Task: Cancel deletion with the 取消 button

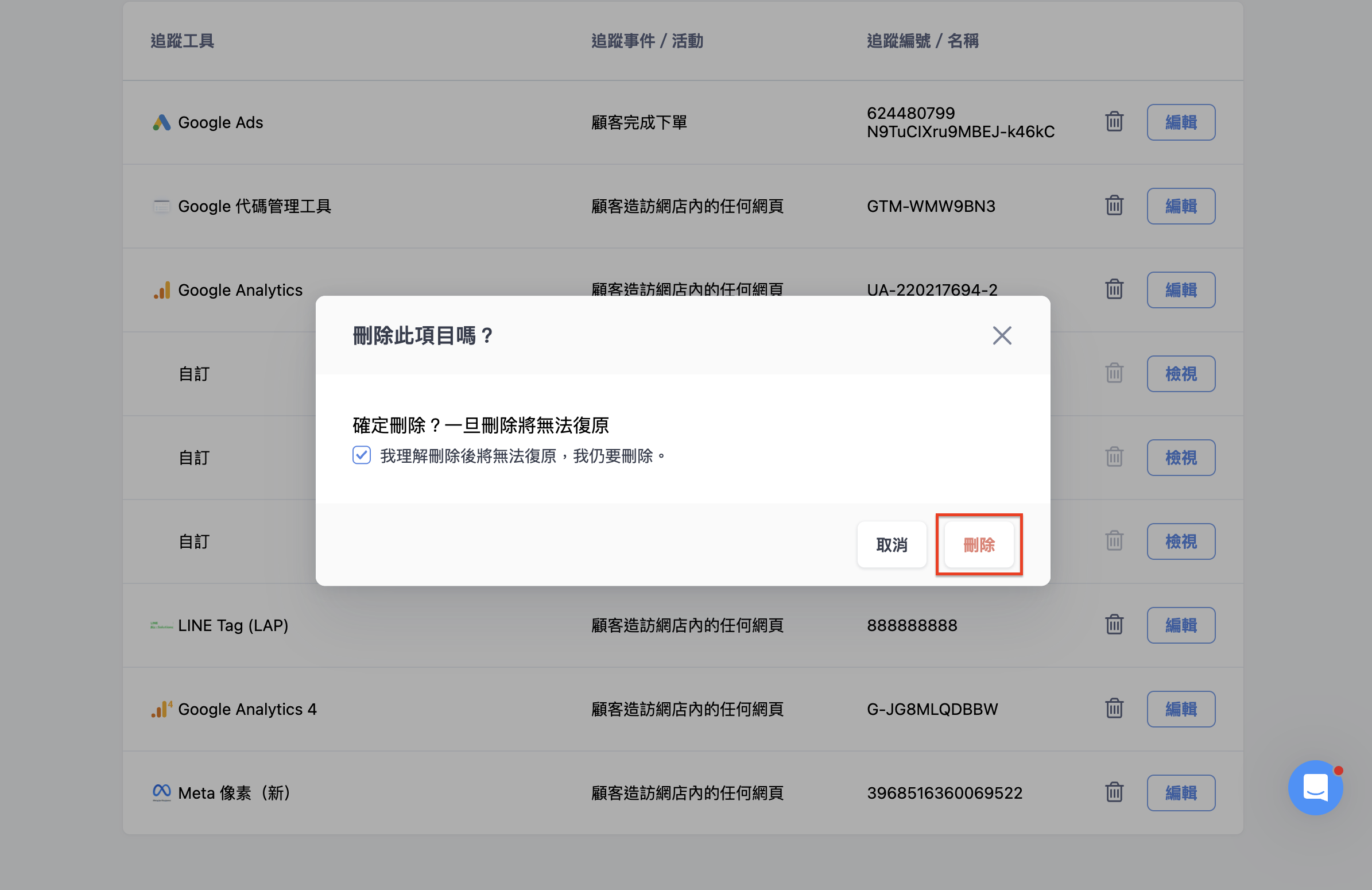Action: tap(891, 544)
